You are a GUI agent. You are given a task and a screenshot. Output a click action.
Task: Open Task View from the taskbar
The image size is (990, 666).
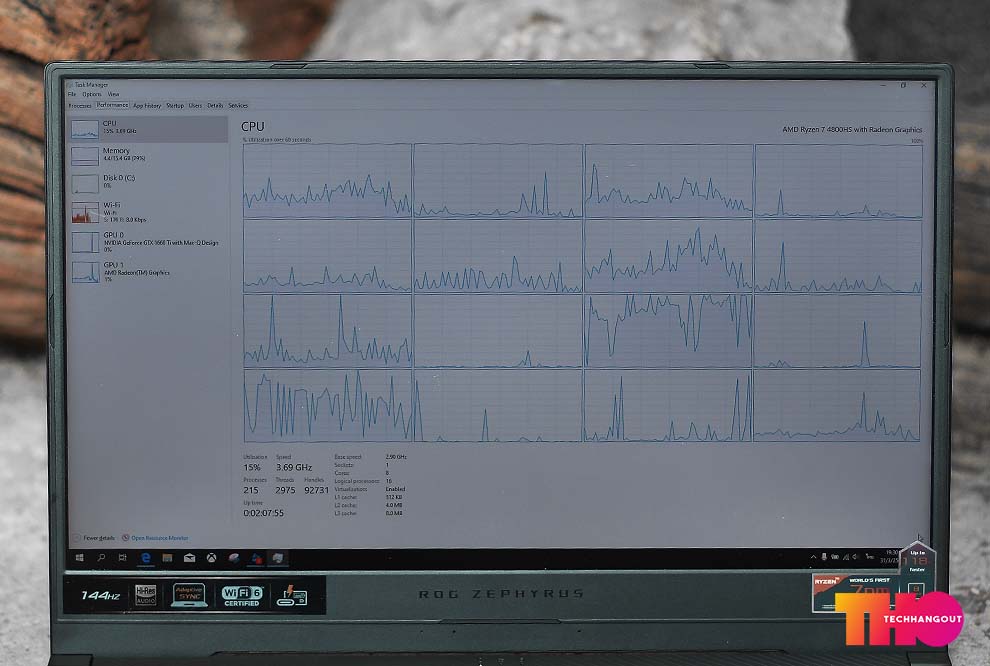point(122,558)
